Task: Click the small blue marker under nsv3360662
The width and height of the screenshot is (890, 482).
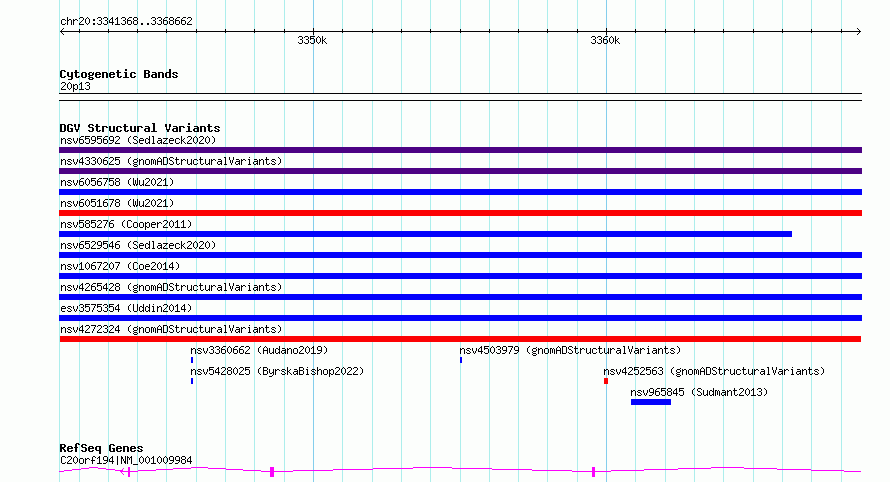Action: 192,360
